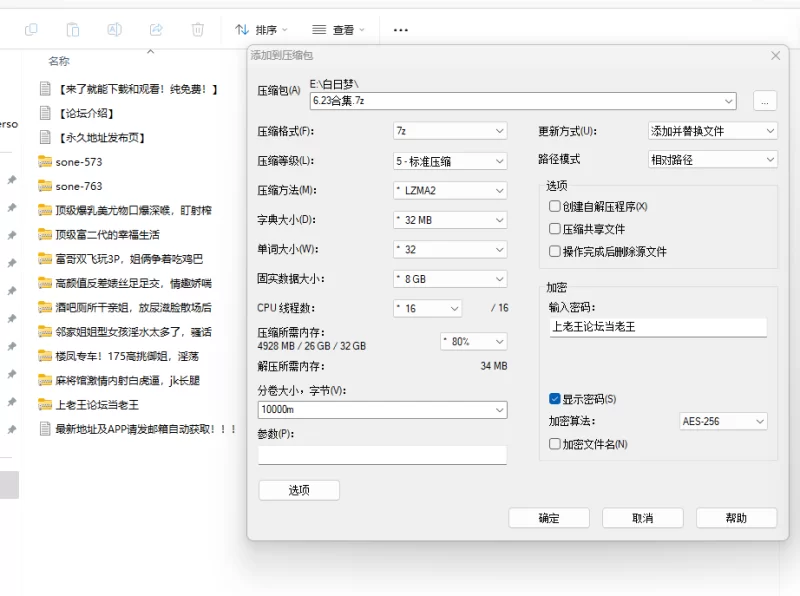Viewport: 800px width, 596px height.
Task: Click the OK confirm button
Action: [549, 518]
